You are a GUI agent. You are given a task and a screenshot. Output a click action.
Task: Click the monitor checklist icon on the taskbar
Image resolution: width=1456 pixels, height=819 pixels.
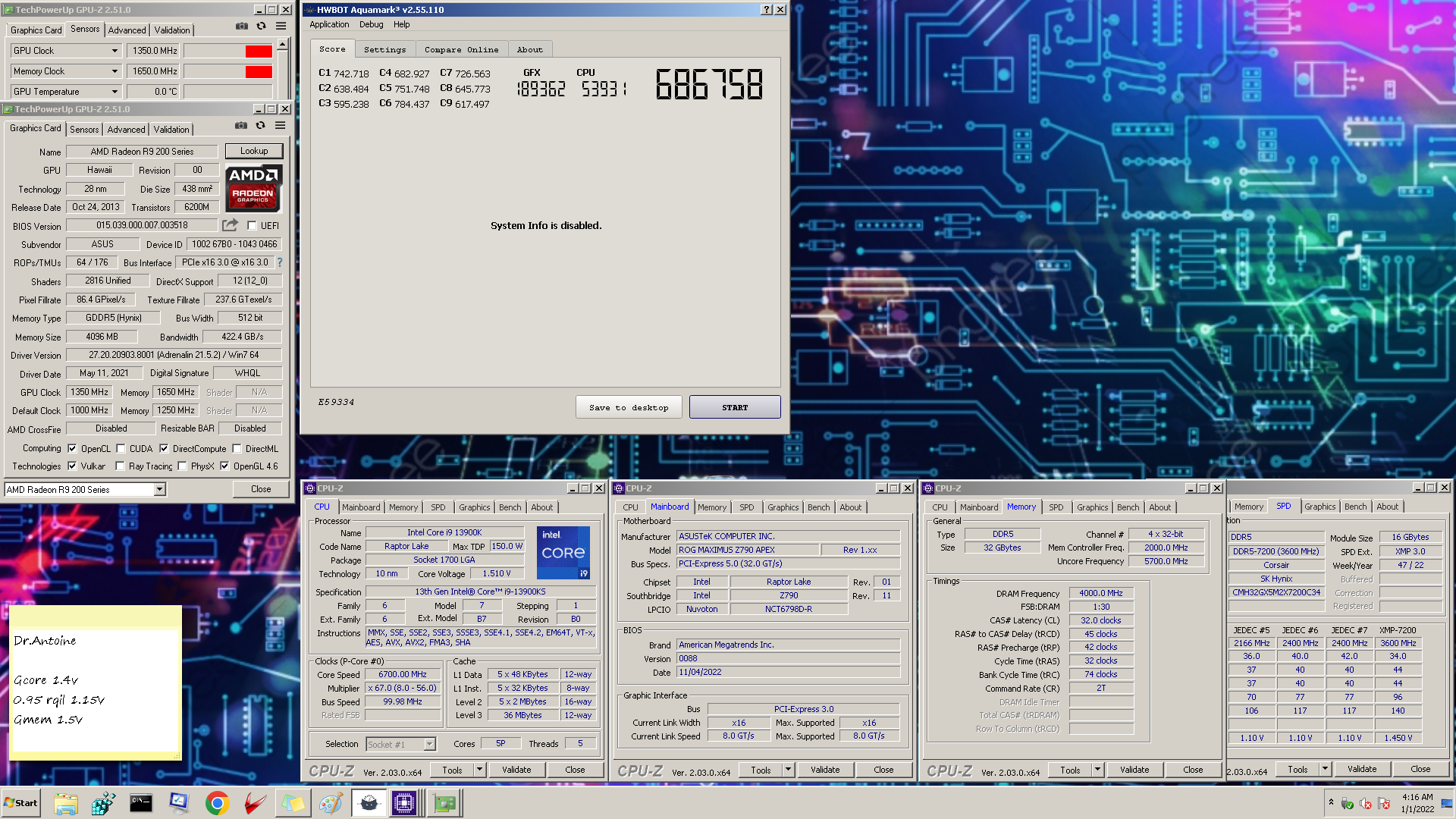179,803
